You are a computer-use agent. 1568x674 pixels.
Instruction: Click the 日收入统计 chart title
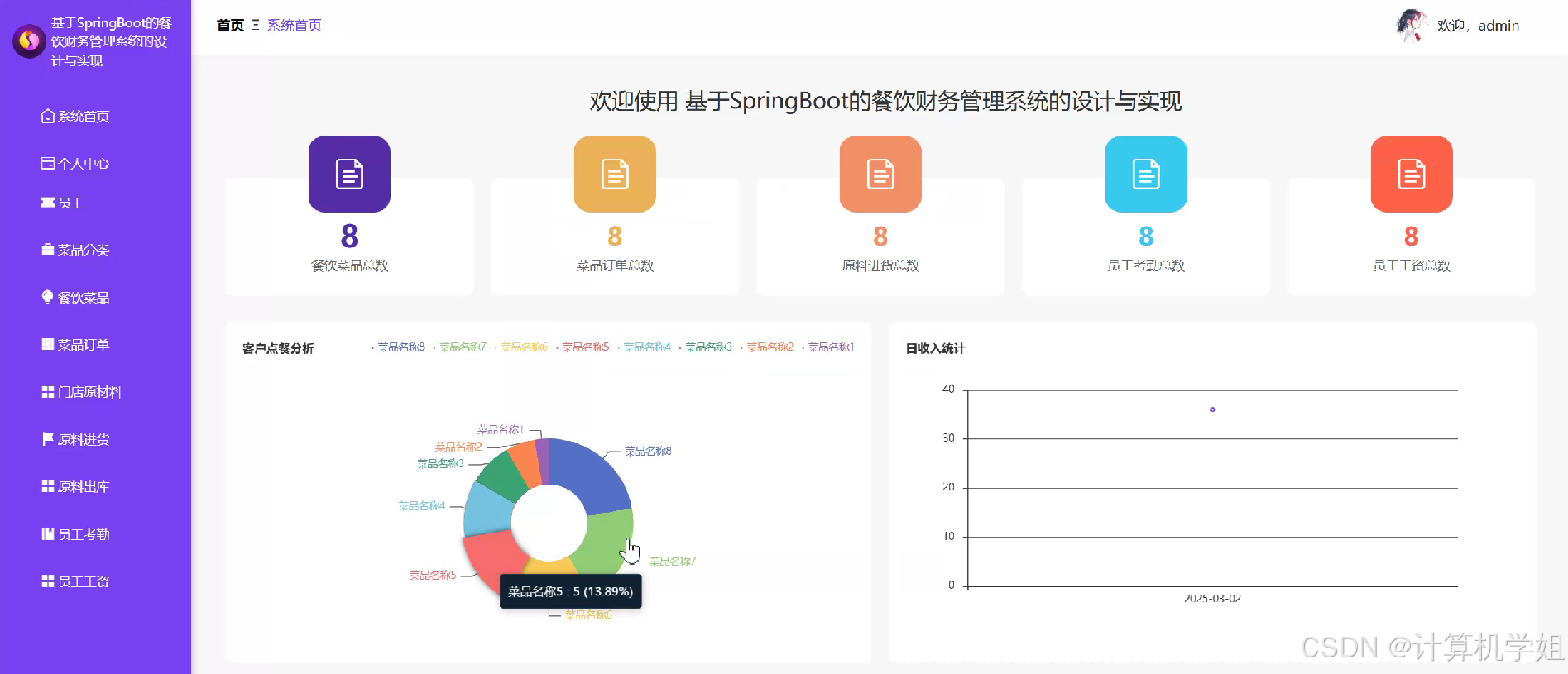pos(935,348)
